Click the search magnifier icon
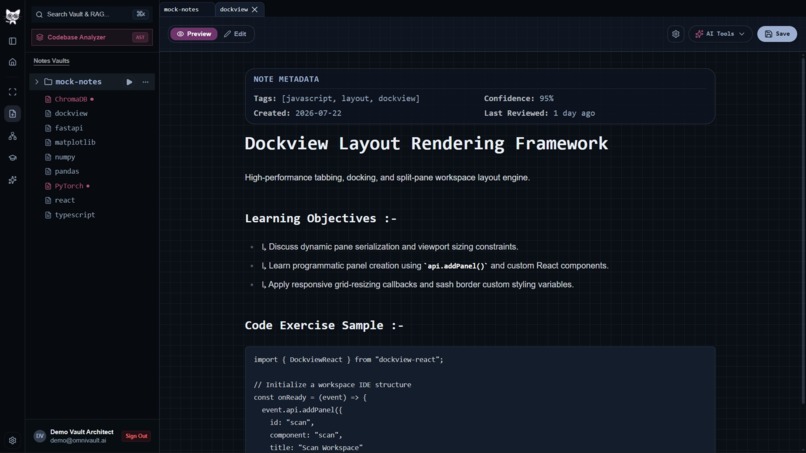 39,14
